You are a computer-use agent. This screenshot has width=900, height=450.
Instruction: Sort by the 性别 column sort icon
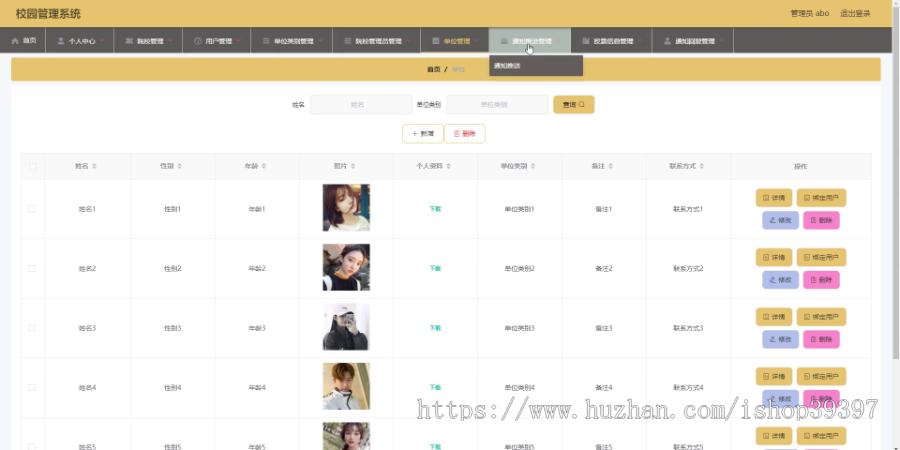tap(179, 166)
